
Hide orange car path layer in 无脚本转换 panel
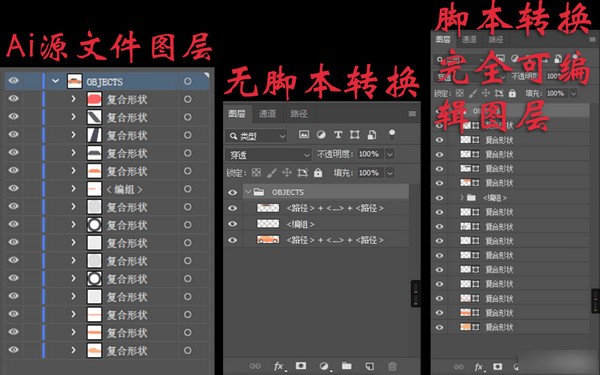(x=233, y=240)
